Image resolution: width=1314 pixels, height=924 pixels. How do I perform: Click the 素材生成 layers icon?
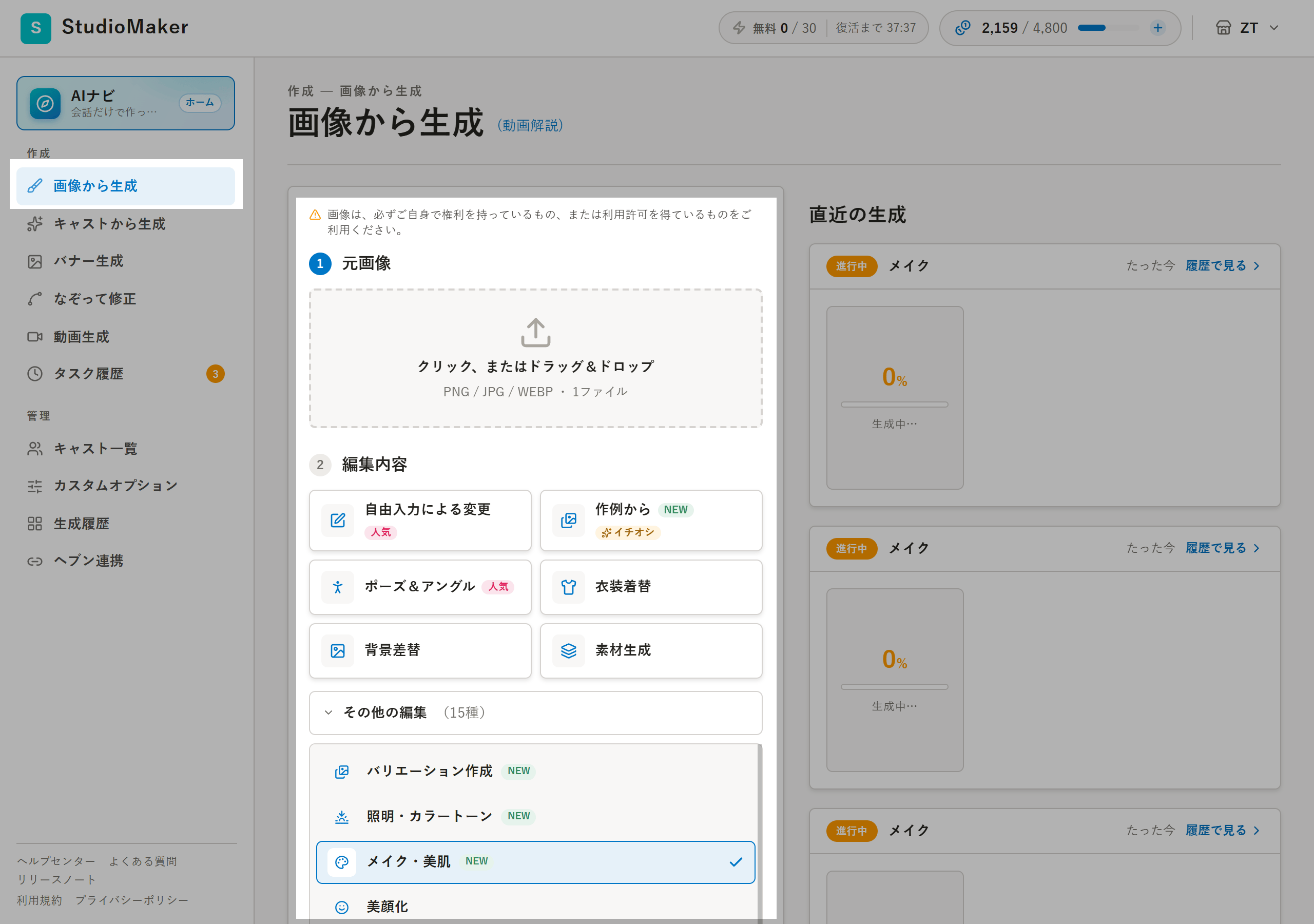click(x=568, y=651)
